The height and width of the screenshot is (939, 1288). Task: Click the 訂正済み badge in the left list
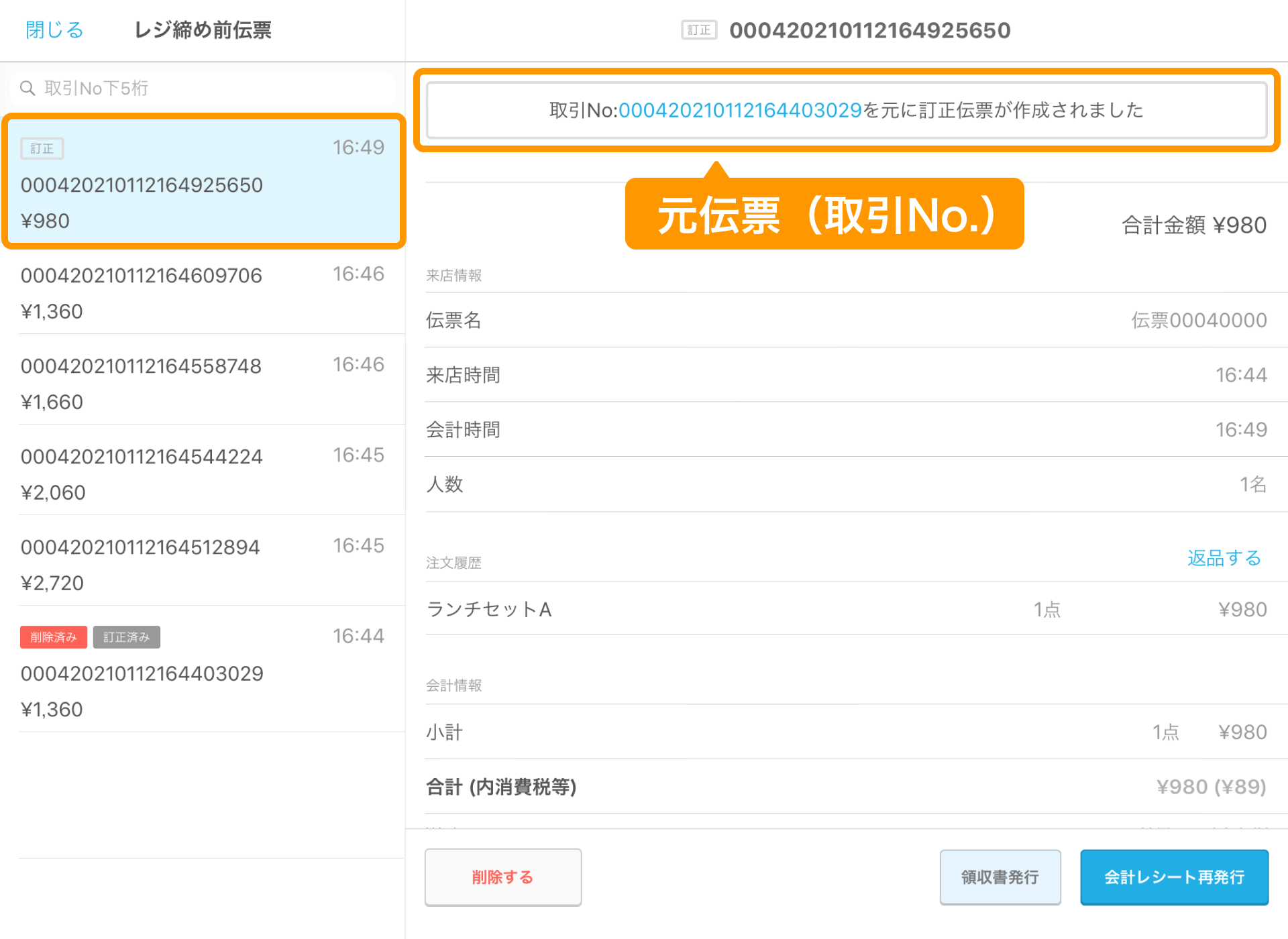[127, 637]
